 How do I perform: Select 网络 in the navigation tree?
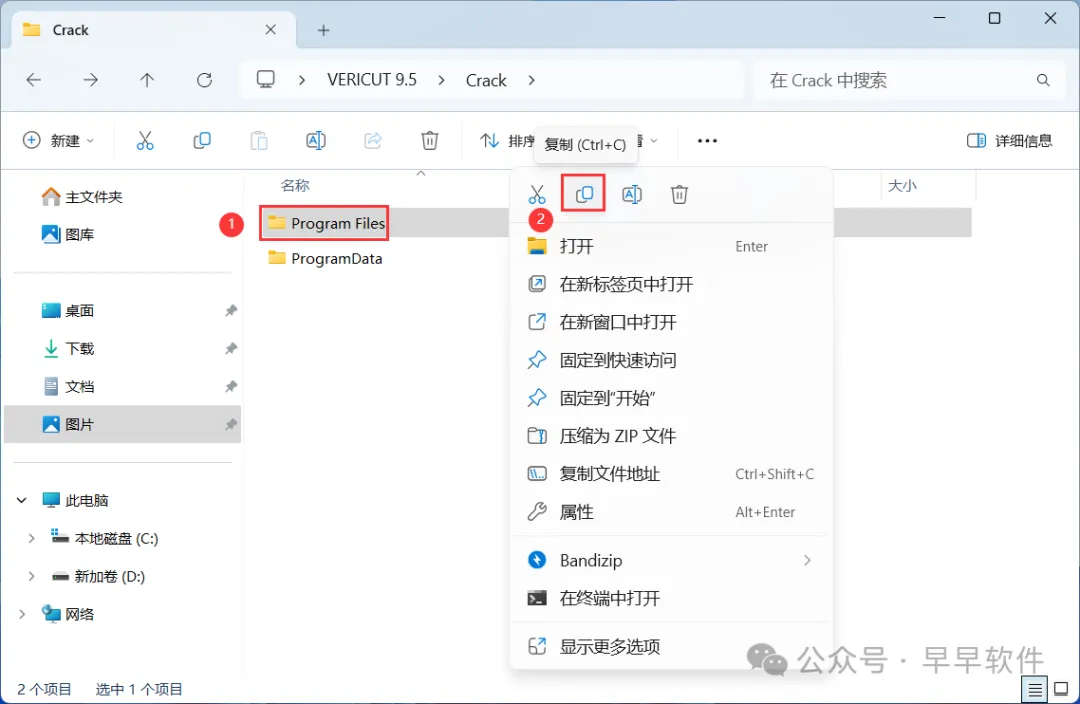[x=68, y=614]
